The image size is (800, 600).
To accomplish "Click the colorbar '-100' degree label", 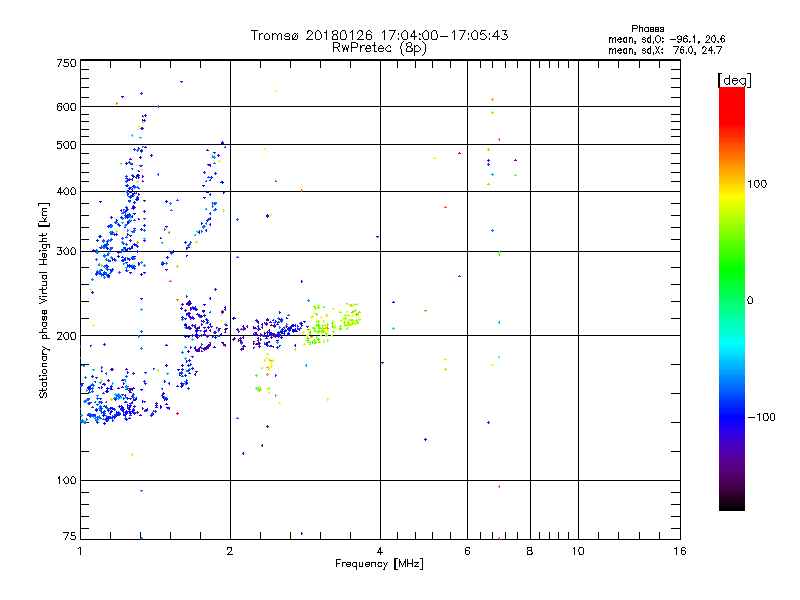I will pyautogui.click(x=762, y=417).
